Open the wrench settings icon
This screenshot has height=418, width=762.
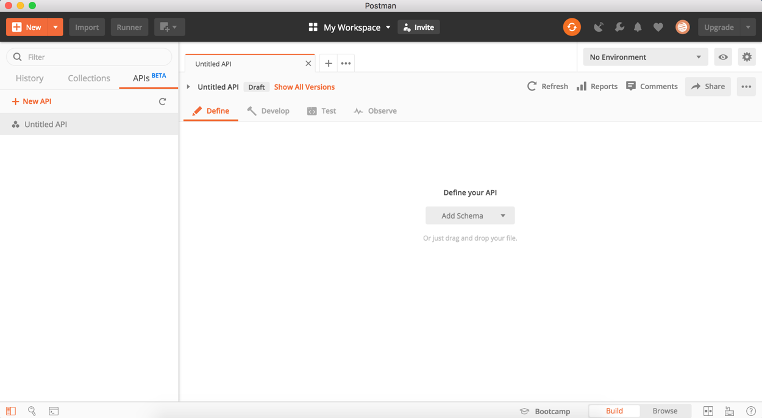click(x=619, y=27)
